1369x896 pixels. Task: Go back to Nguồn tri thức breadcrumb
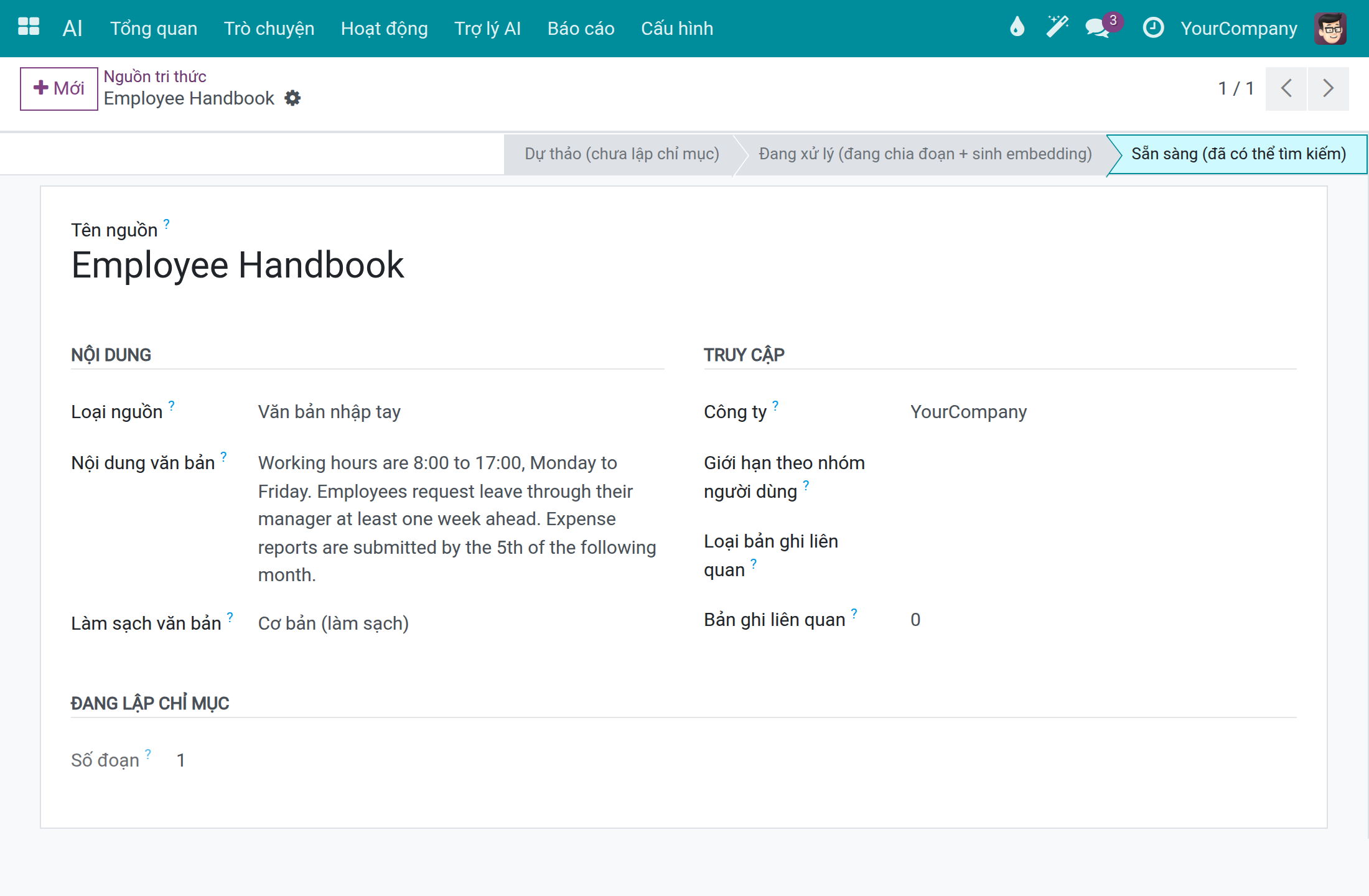coord(155,76)
